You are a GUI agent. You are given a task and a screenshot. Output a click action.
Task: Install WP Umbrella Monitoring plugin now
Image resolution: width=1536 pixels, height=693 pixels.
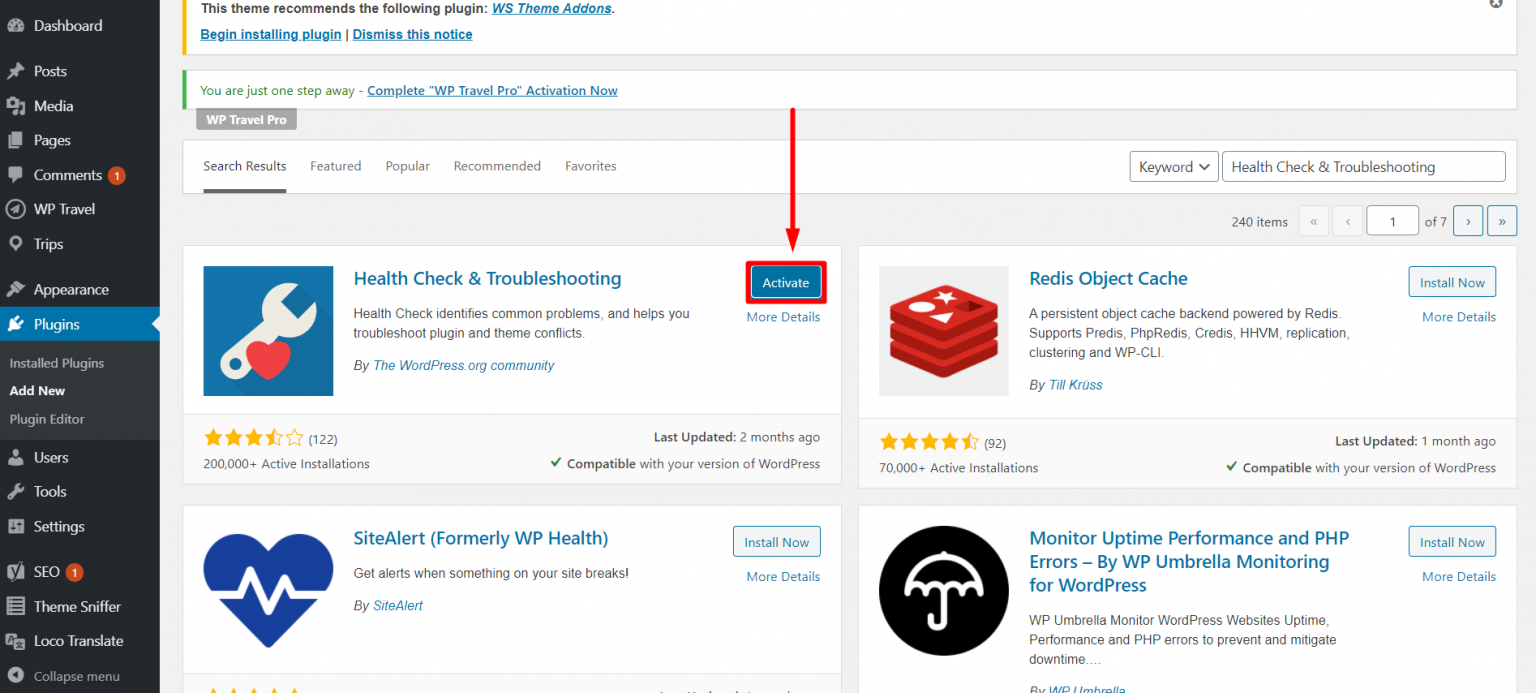(1452, 542)
